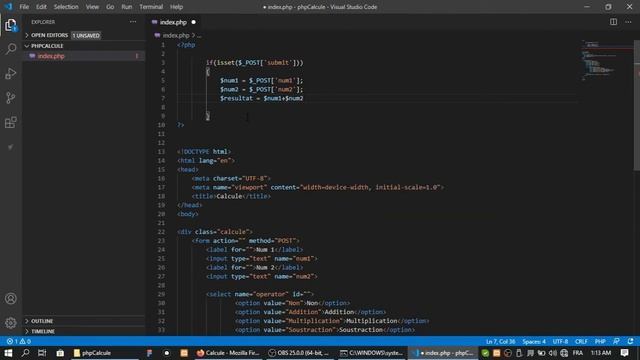Open editor More Actions ellipsis
This screenshot has height=360, width=640.
[628, 22]
